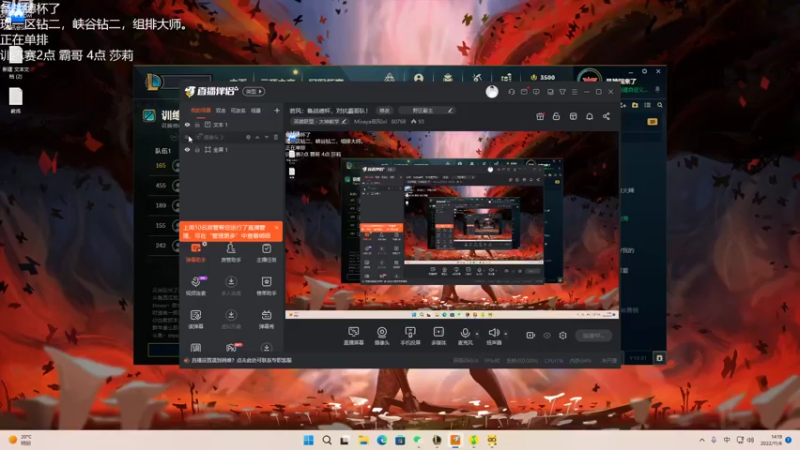The image size is (800, 450).
Task: Select the 文本 1 source row
Action: pos(231,124)
